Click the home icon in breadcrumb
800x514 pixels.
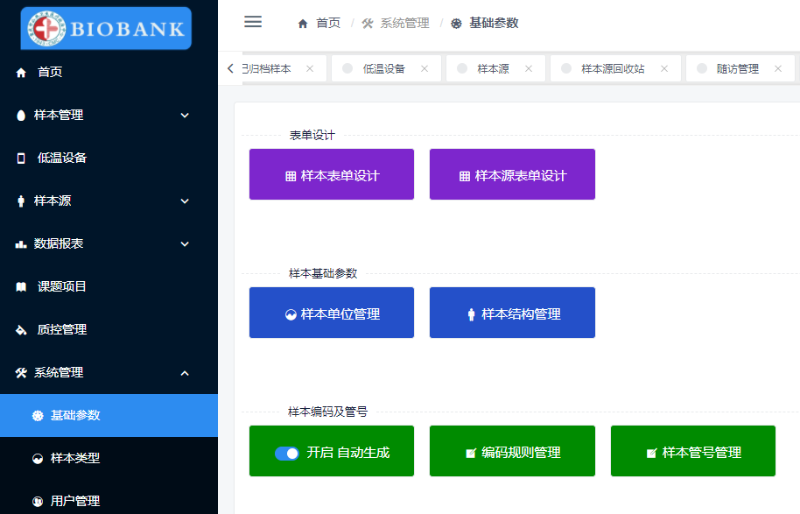point(303,23)
